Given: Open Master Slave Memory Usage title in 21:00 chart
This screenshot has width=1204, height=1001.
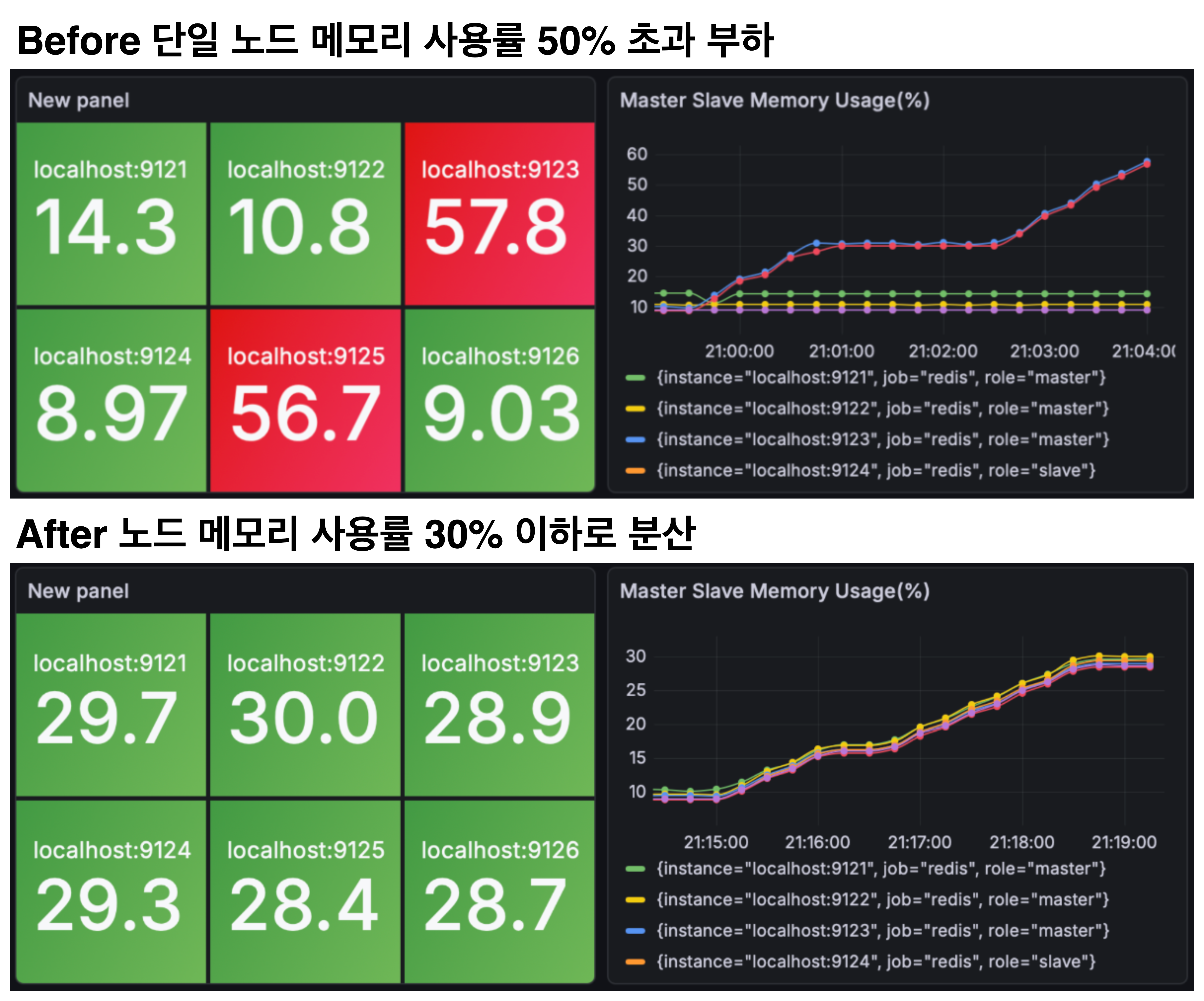Looking at the screenshot, I should (774, 100).
